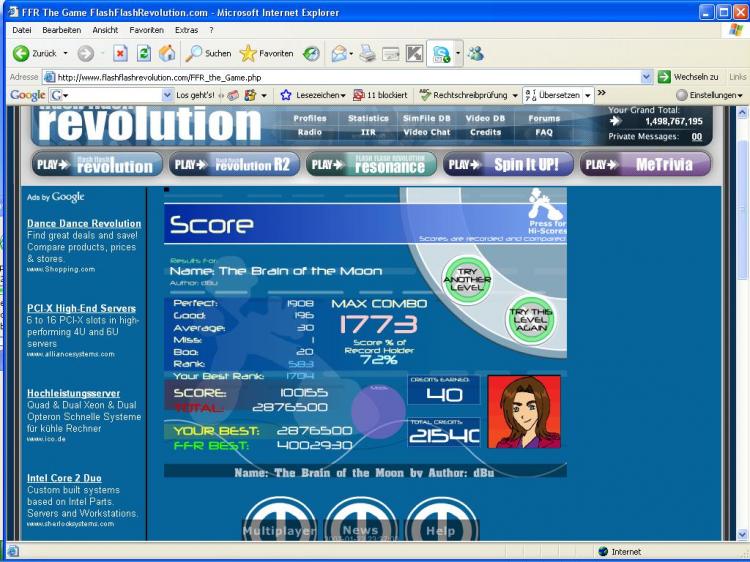
Task: Expand the address bar URL dropdown
Action: click(x=646, y=76)
